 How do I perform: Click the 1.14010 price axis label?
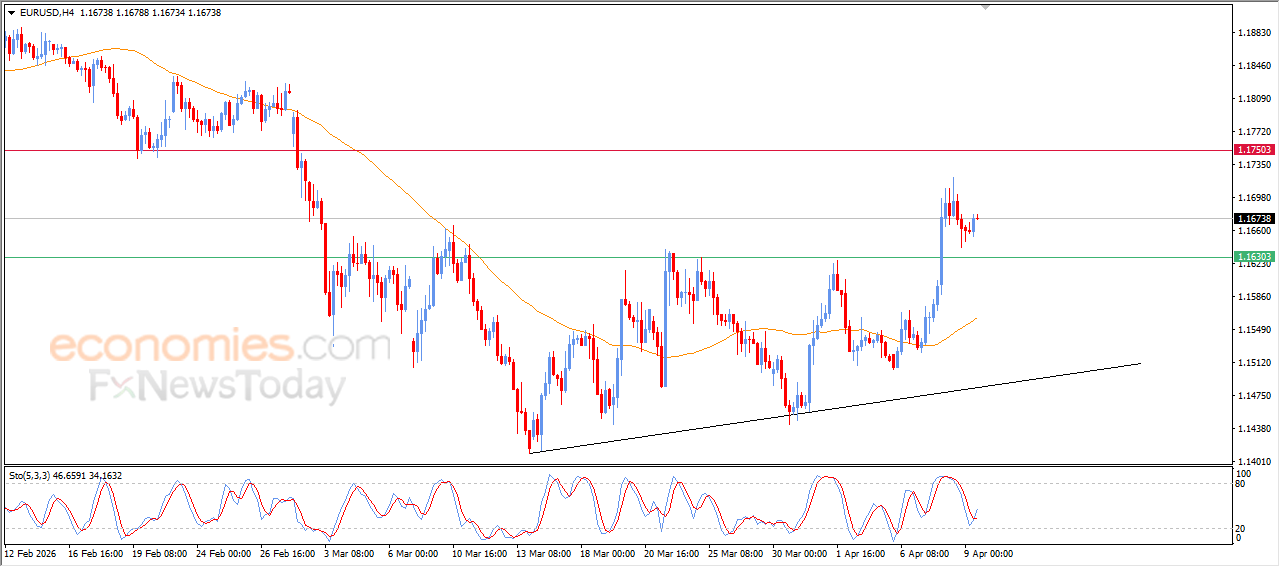click(x=1254, y=462)
